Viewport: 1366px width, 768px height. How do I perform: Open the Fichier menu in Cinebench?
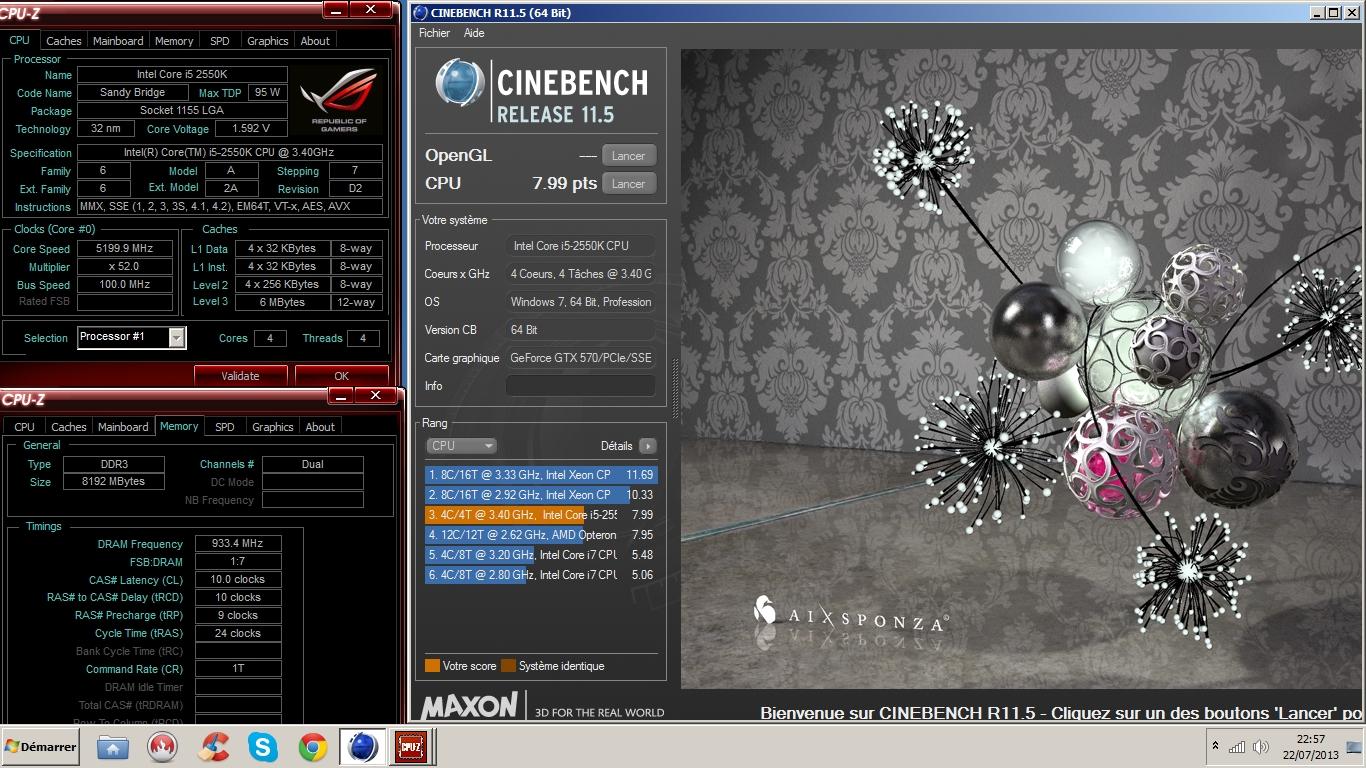pyautogui.click(x=434, y=33)
